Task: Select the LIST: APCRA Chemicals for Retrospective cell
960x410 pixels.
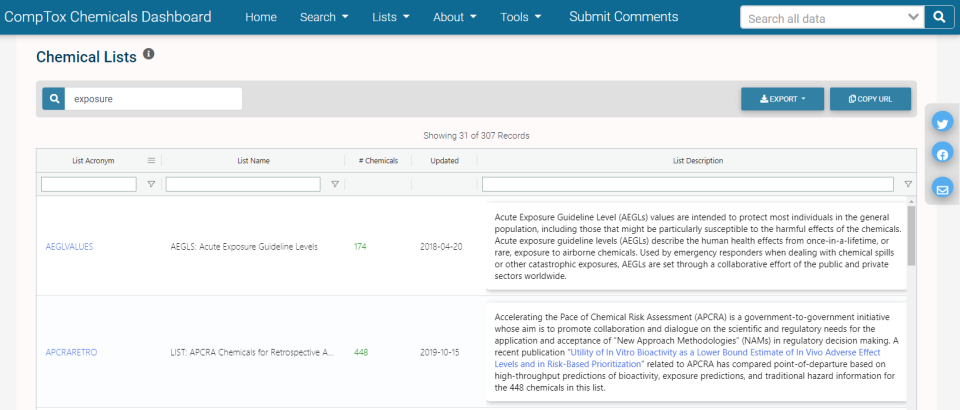Action: point(252,352)
